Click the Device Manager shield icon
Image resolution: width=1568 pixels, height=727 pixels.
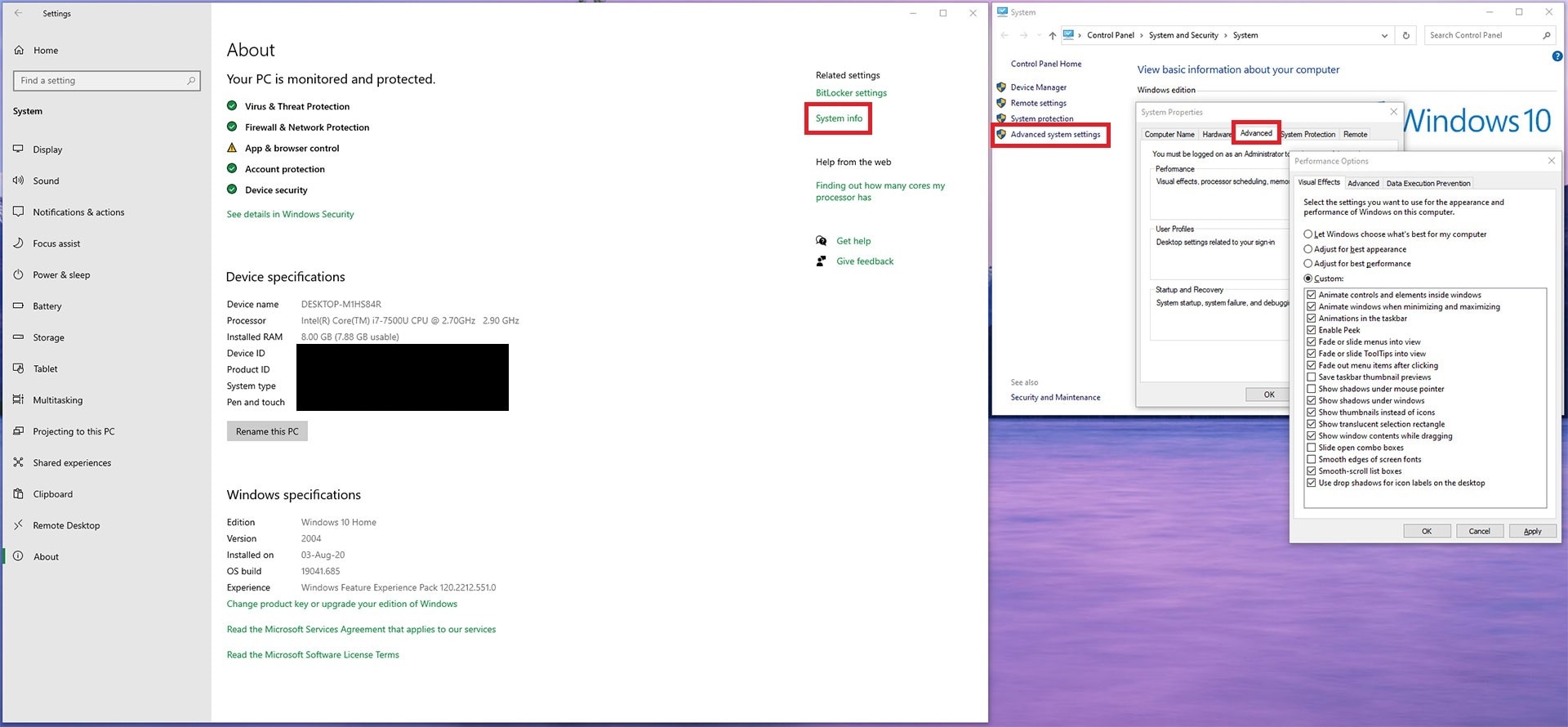[x=1001, y=87]
